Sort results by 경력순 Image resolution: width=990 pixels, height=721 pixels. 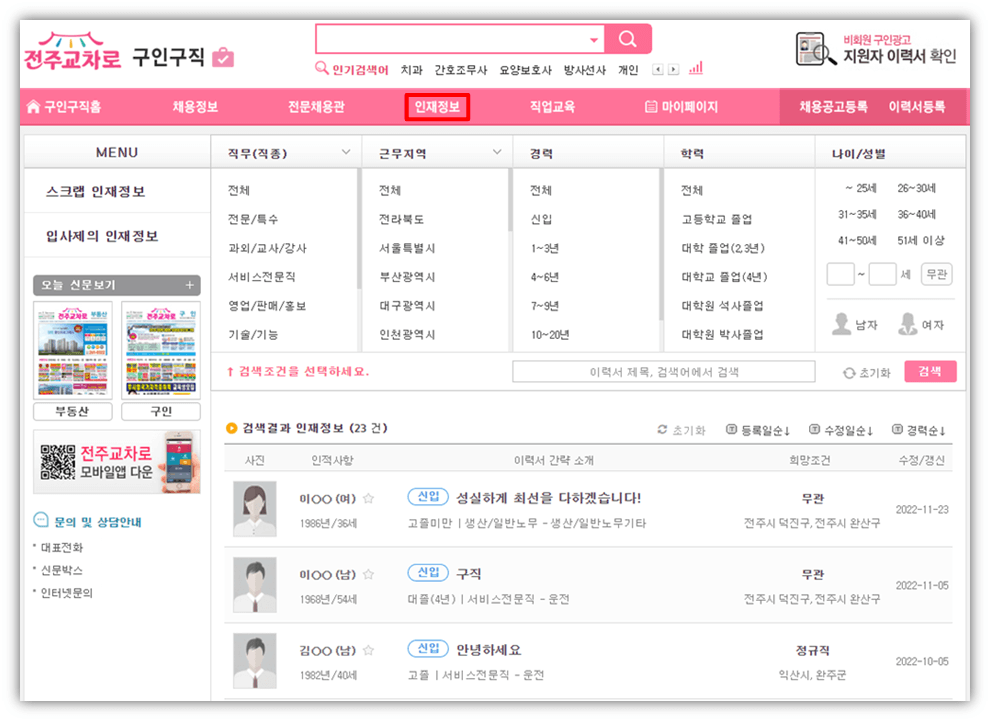[x=919, y=430]
